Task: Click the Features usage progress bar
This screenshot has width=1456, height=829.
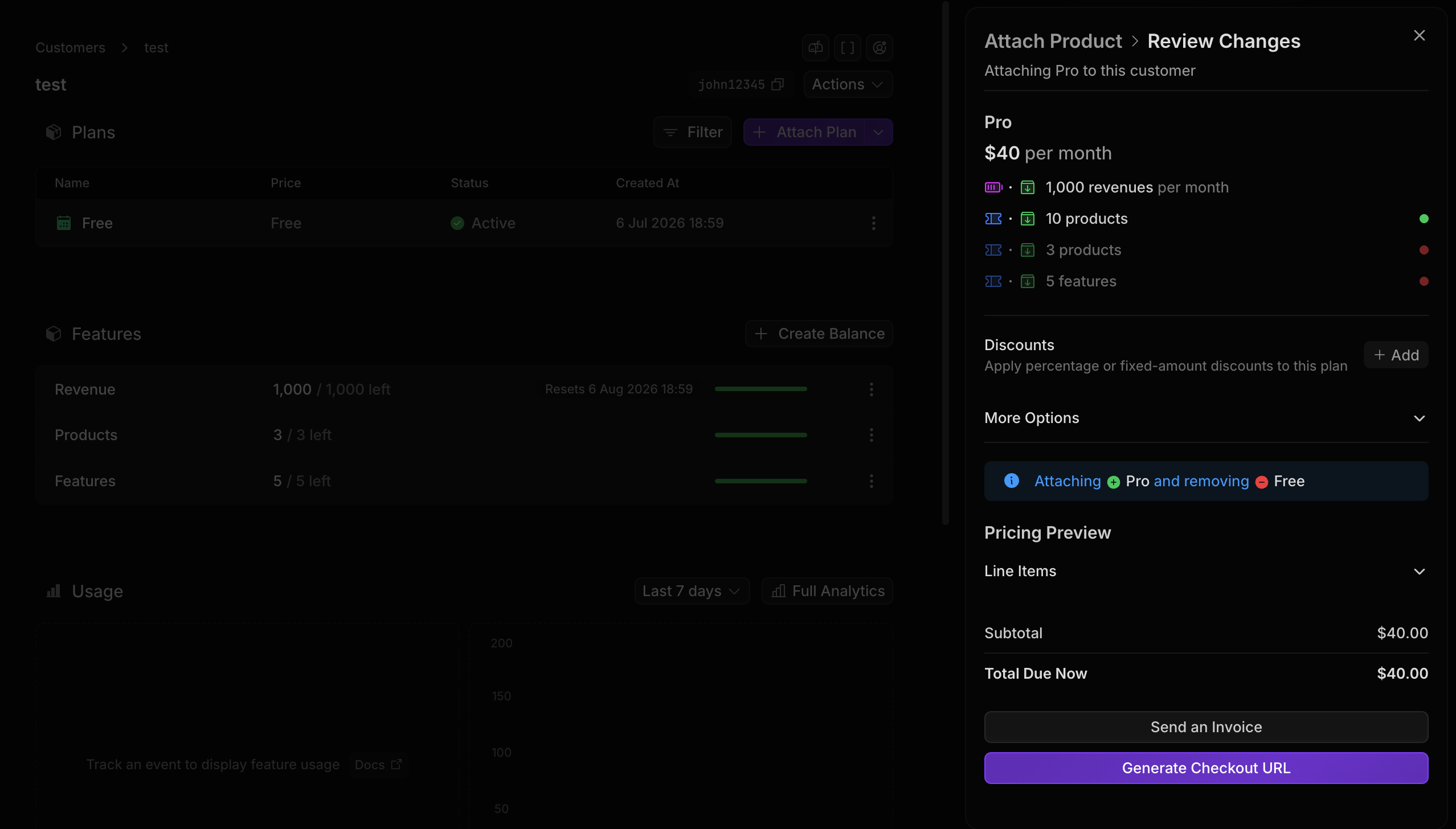Action: [761, 481]
